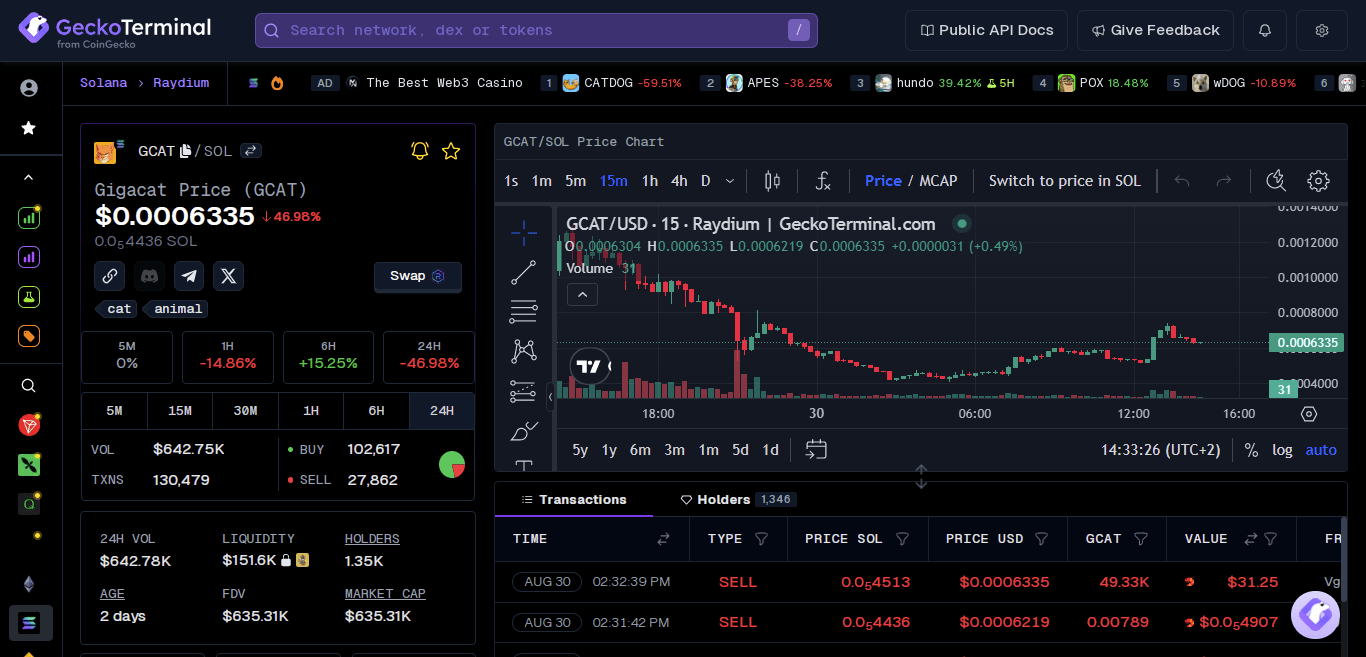Open the timezone menu showing UTC+2
This screenshot has width=1366, height=657.
(1161, 450)
